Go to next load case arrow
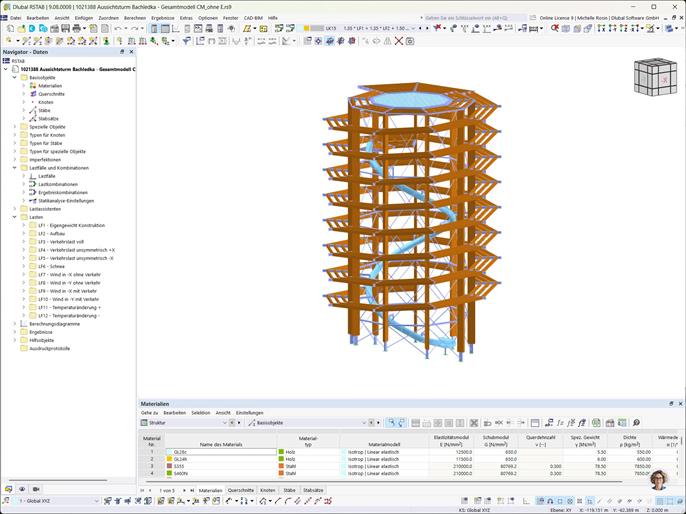The width and height of the screenshot is (686, 514). [x=427, y=28]
